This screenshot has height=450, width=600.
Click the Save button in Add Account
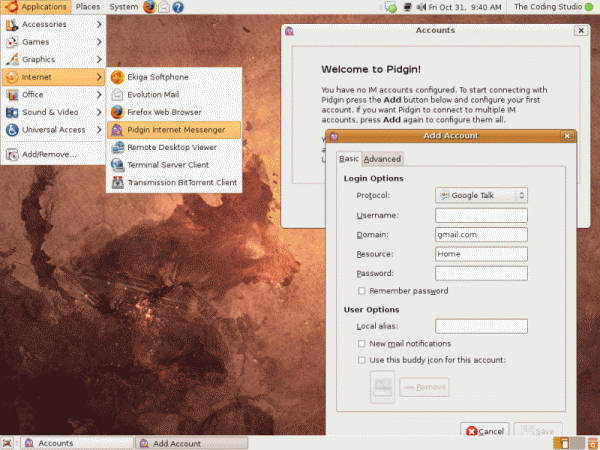pyautogui.click(x=538, y=431)
